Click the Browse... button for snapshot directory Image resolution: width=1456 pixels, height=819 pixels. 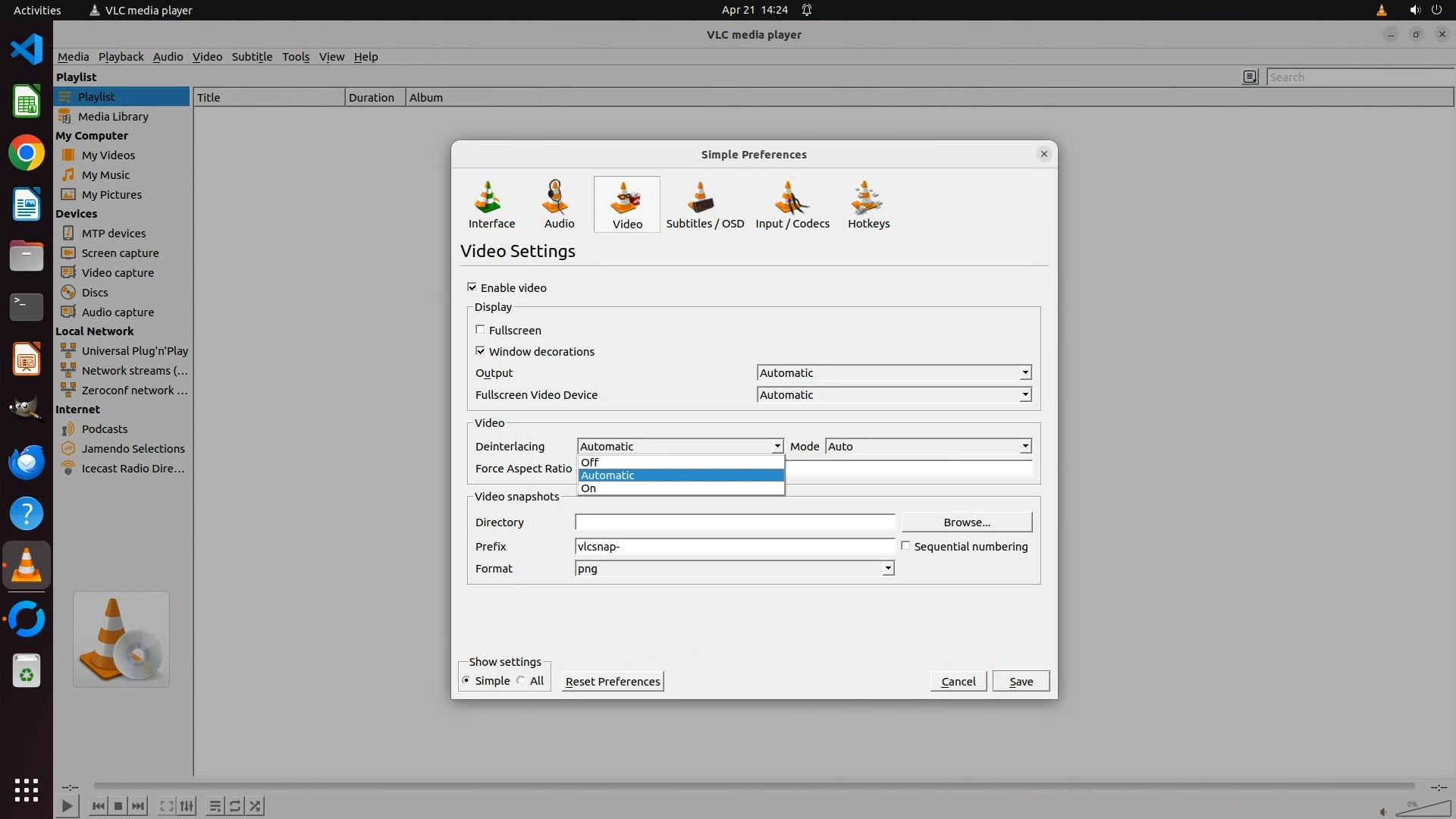point(966,522)
